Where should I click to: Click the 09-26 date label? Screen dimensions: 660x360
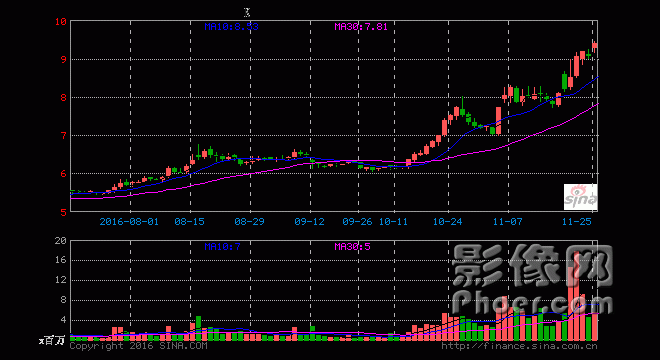pyautogui.click(x=357, y=221)
